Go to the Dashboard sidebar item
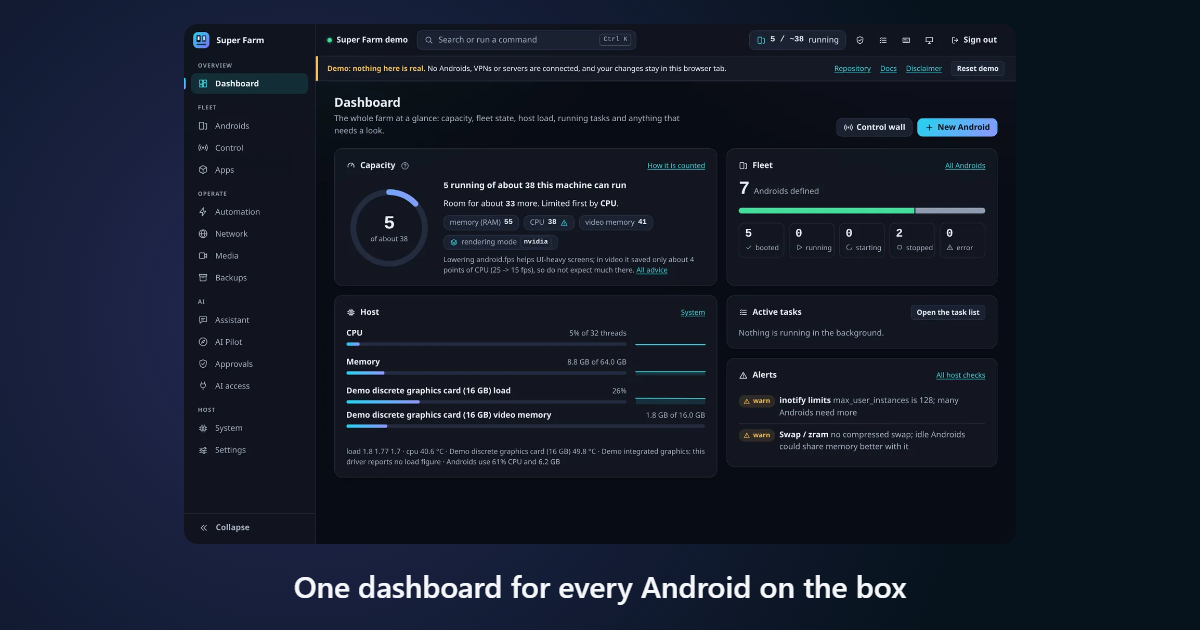 (x=249, y=84)
